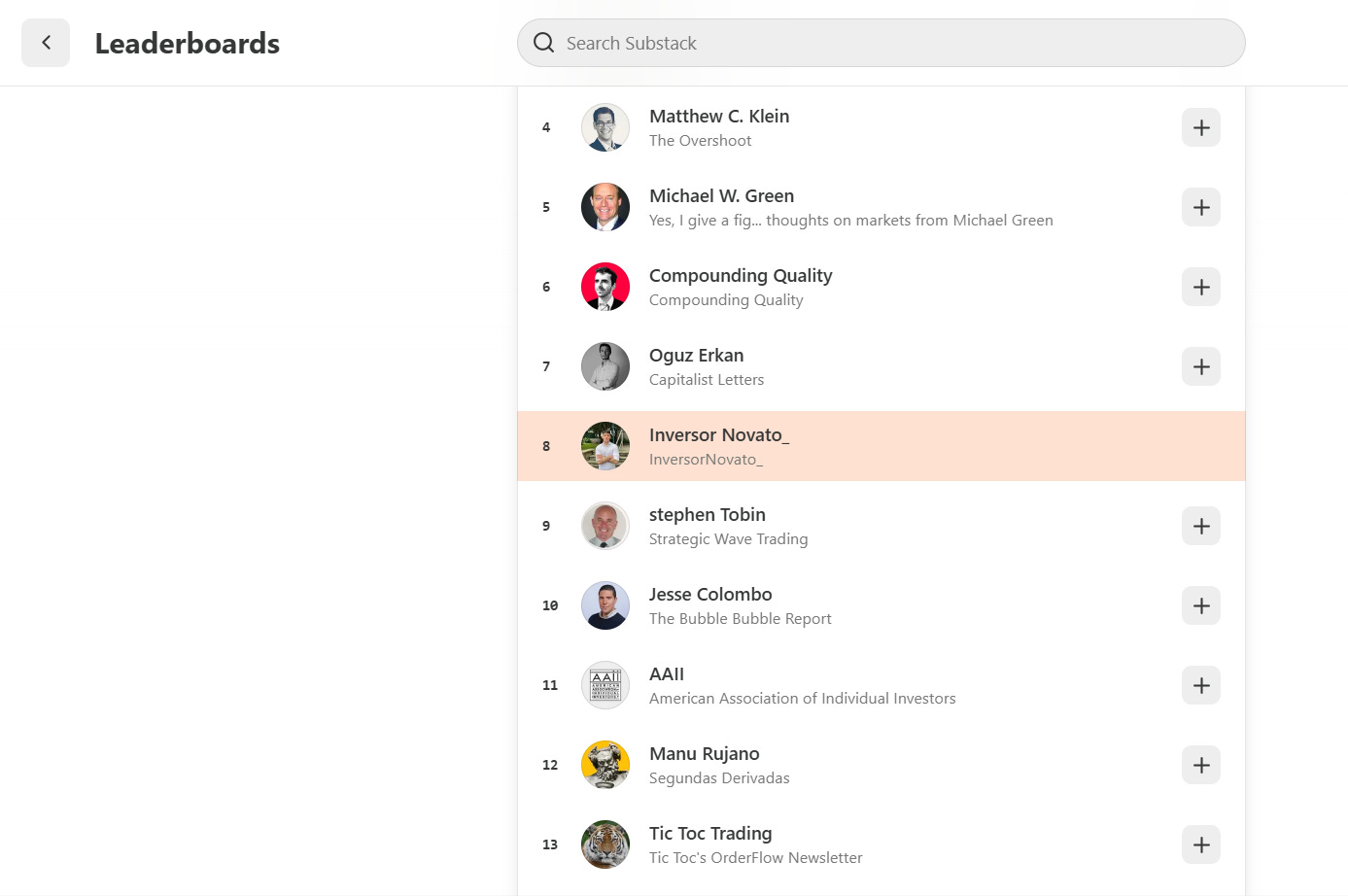Add Jesse Colombo via plus icon

pyautogui.click(x=1201, y=605)
